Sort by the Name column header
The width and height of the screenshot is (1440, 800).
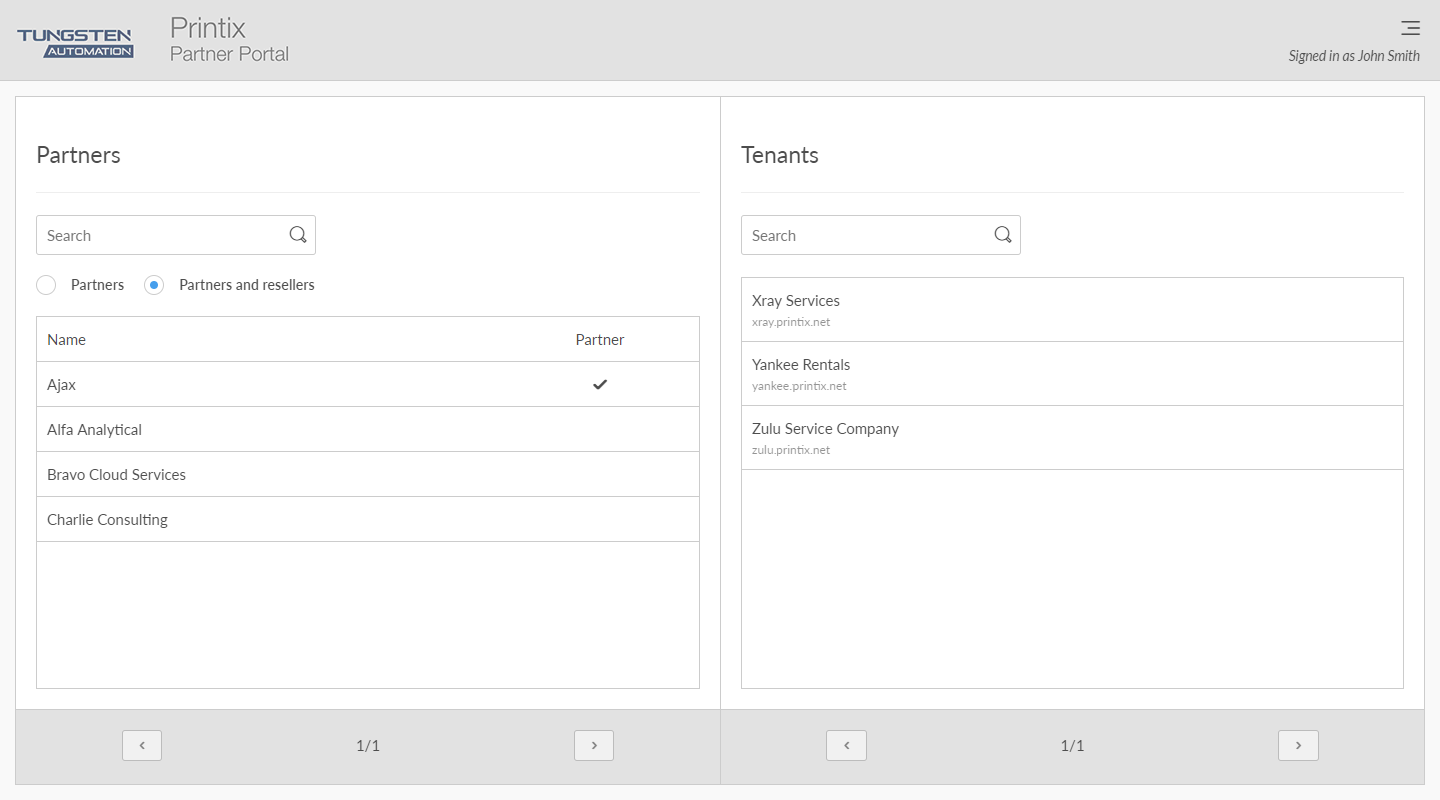tap(67, 340)
